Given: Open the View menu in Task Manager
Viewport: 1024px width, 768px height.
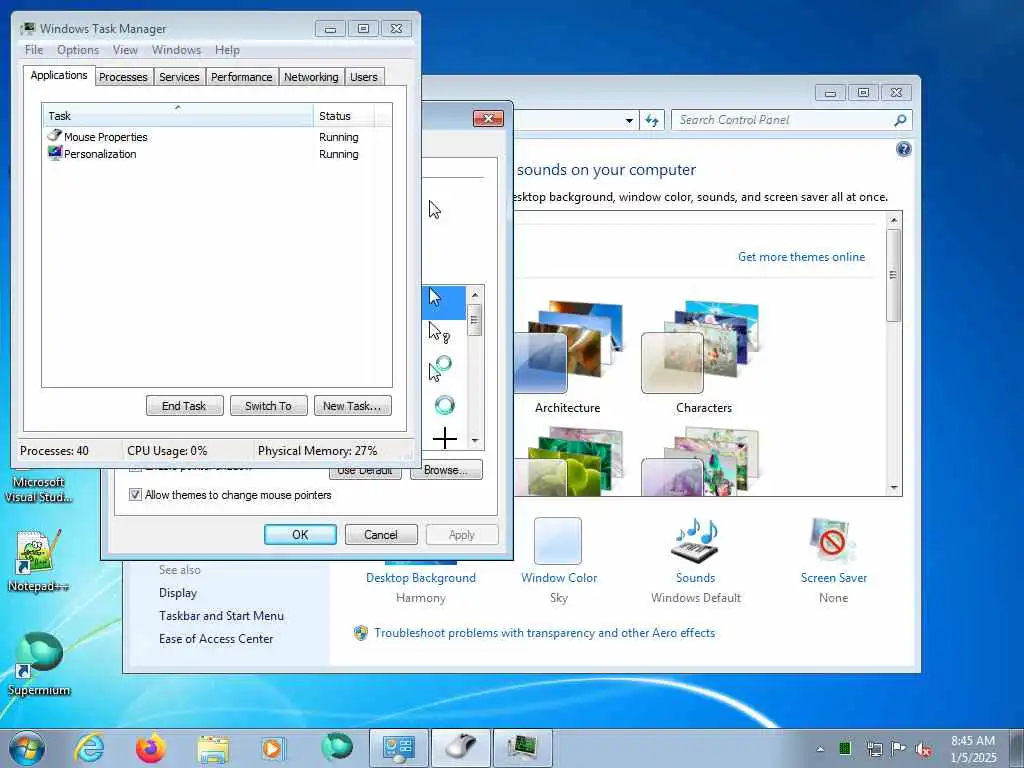Looking at the screenshot, I should tap(125, 50).
